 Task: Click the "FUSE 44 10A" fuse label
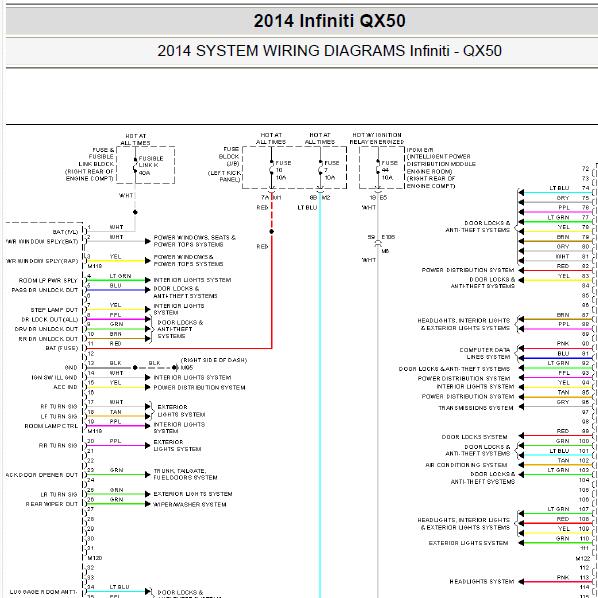(389, 170)
